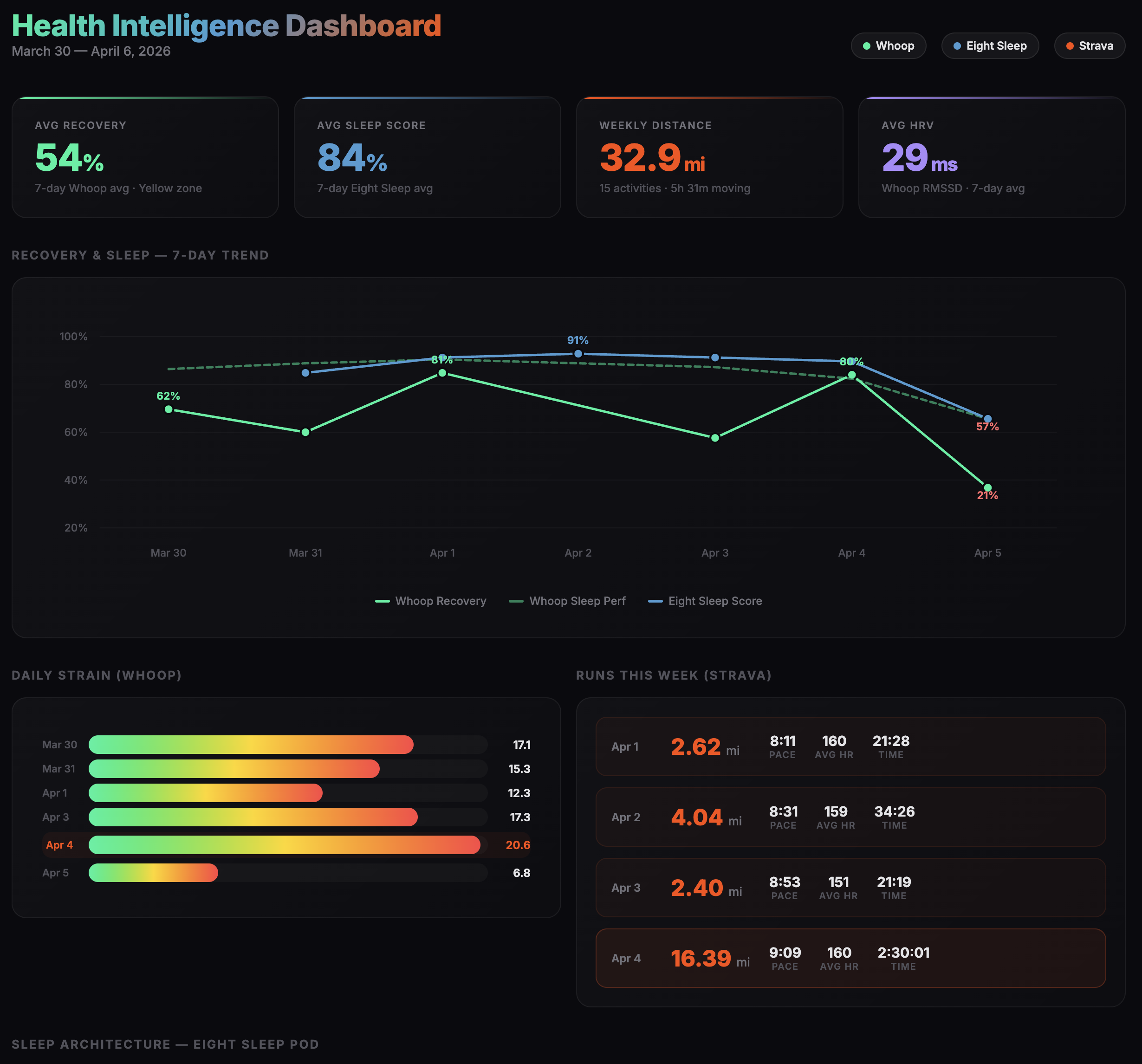The image size is (1142, 1064).
Task: Click the Weekly Distance 32.9 mi card
Action: 711,157
